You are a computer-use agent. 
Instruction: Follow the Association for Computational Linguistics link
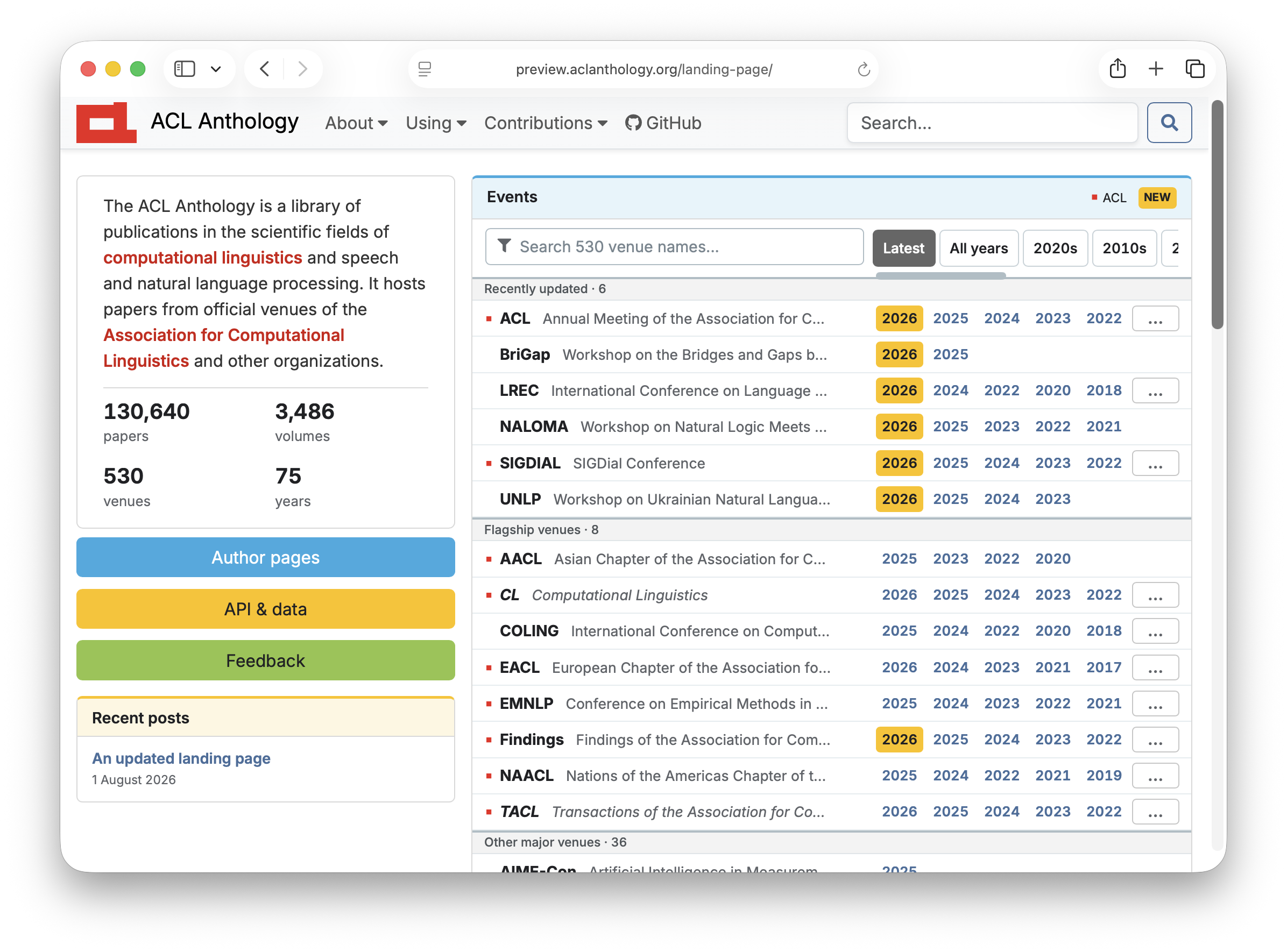click(x=224, y=348)
